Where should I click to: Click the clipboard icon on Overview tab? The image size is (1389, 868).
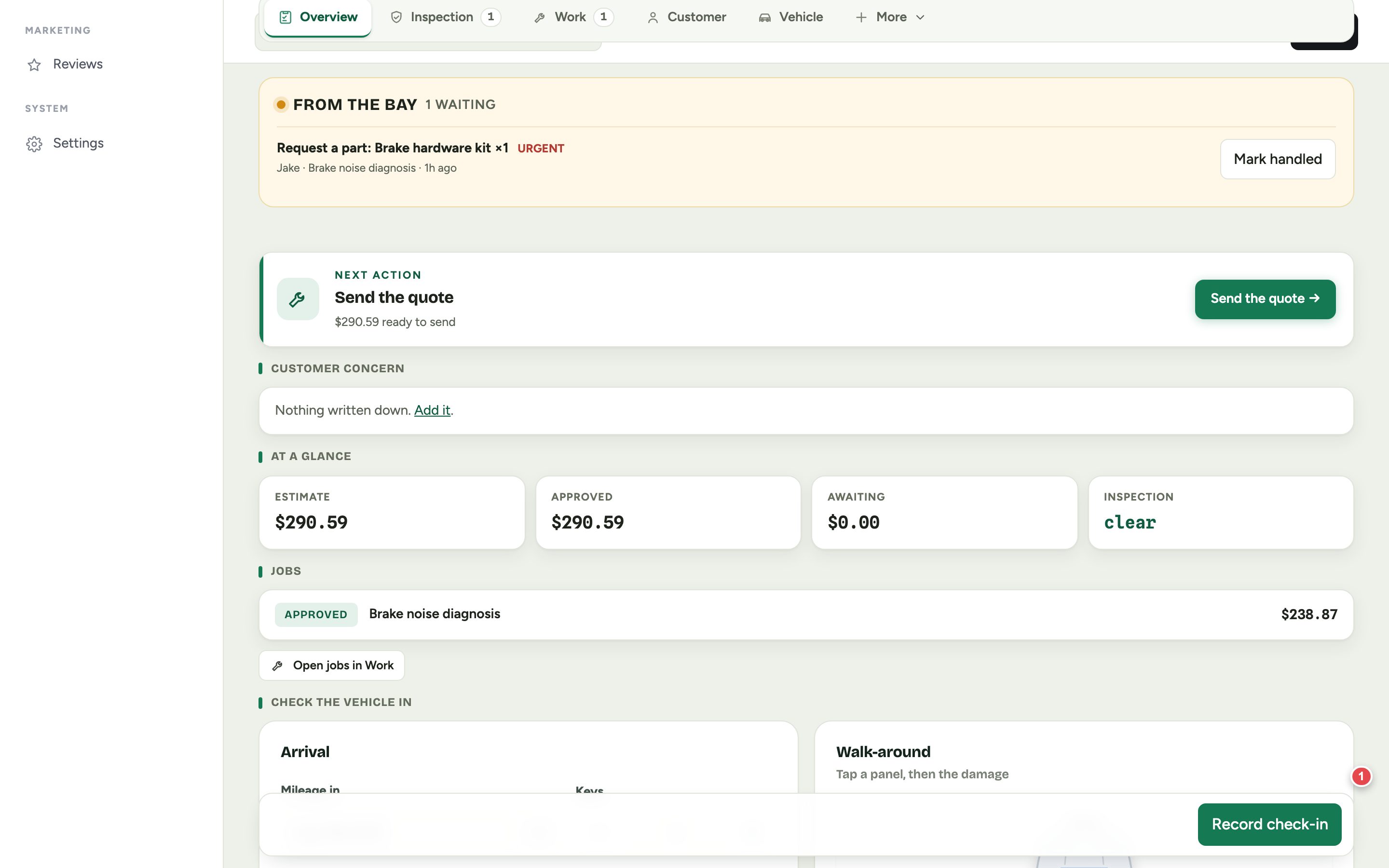pyautogui.click(x=285, y=17)
